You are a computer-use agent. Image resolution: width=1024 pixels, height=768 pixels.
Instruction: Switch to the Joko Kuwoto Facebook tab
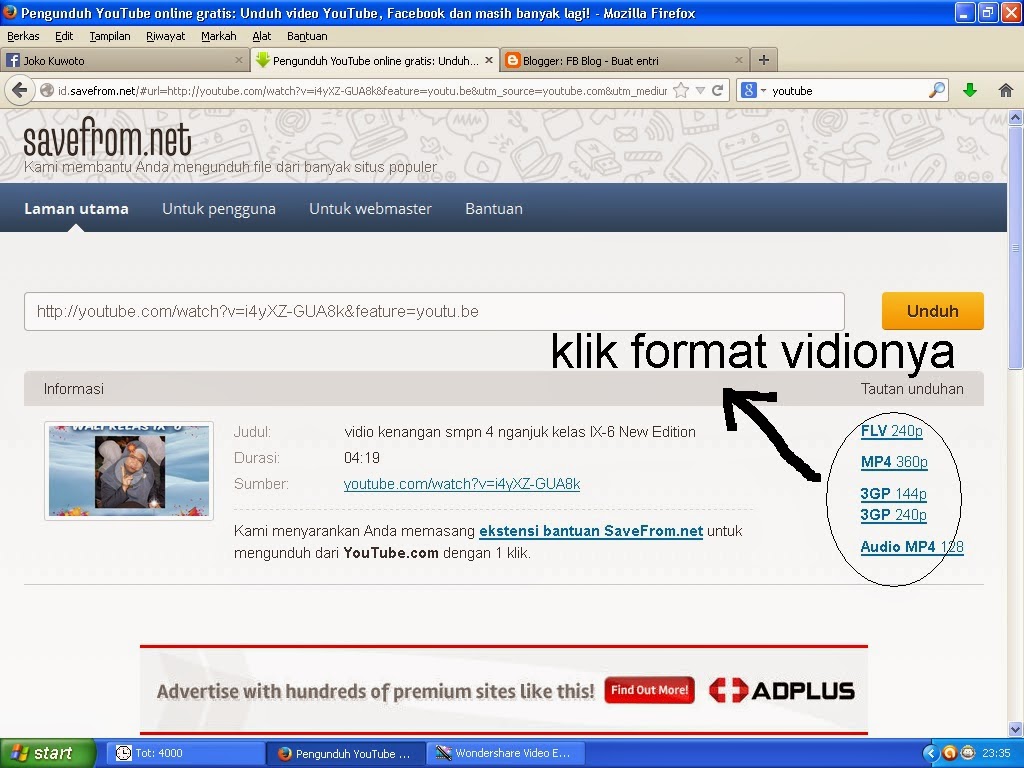click(124, 60)
